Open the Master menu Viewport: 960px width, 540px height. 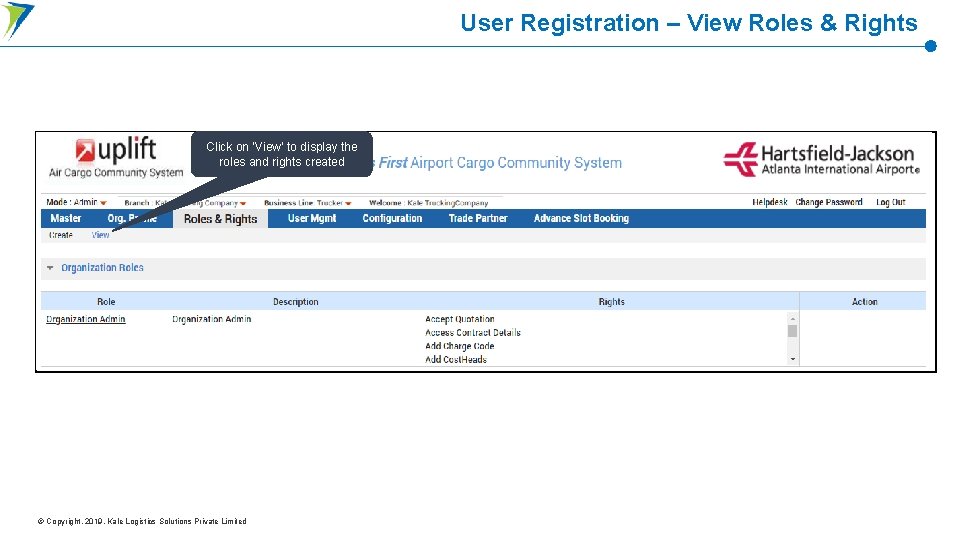click(66, 219)
